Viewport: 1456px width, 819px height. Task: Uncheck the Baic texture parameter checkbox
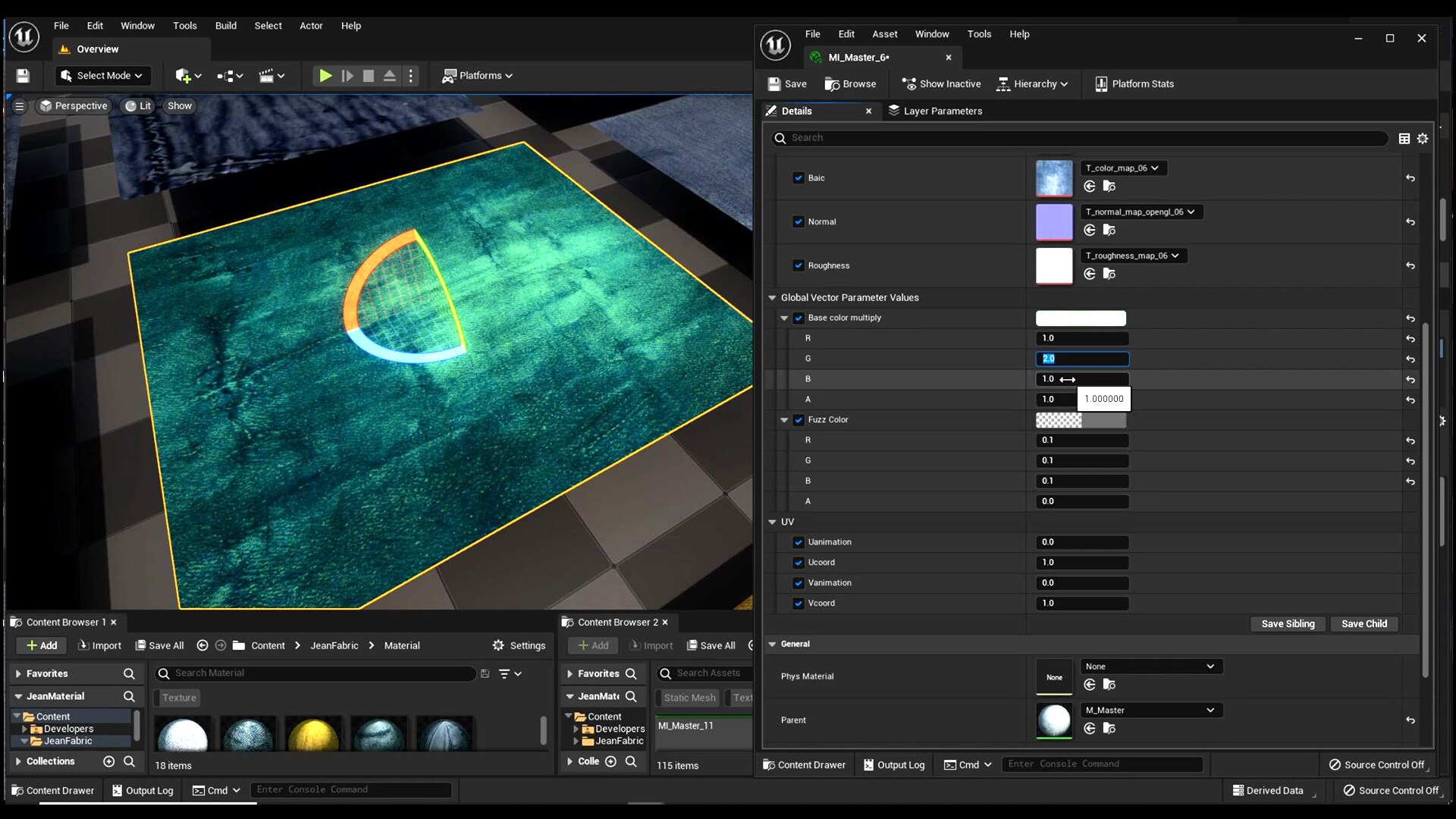pos(799,178)
